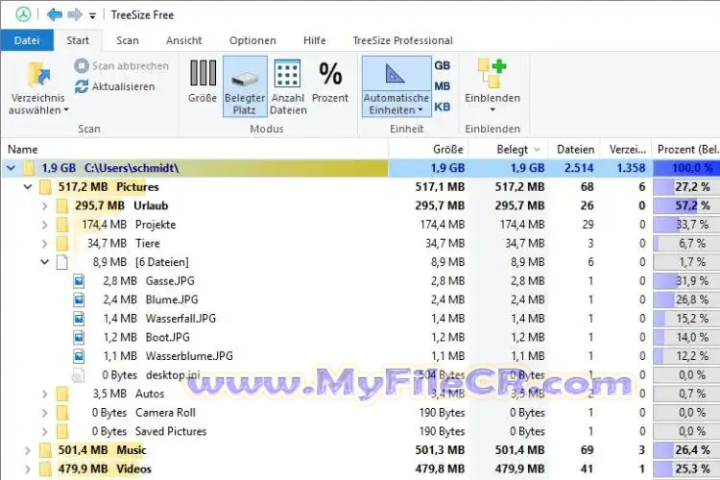Screen dimensions: 720x480
Task: Switch to the Scan ribbon tab
Action: click(127, 40)
